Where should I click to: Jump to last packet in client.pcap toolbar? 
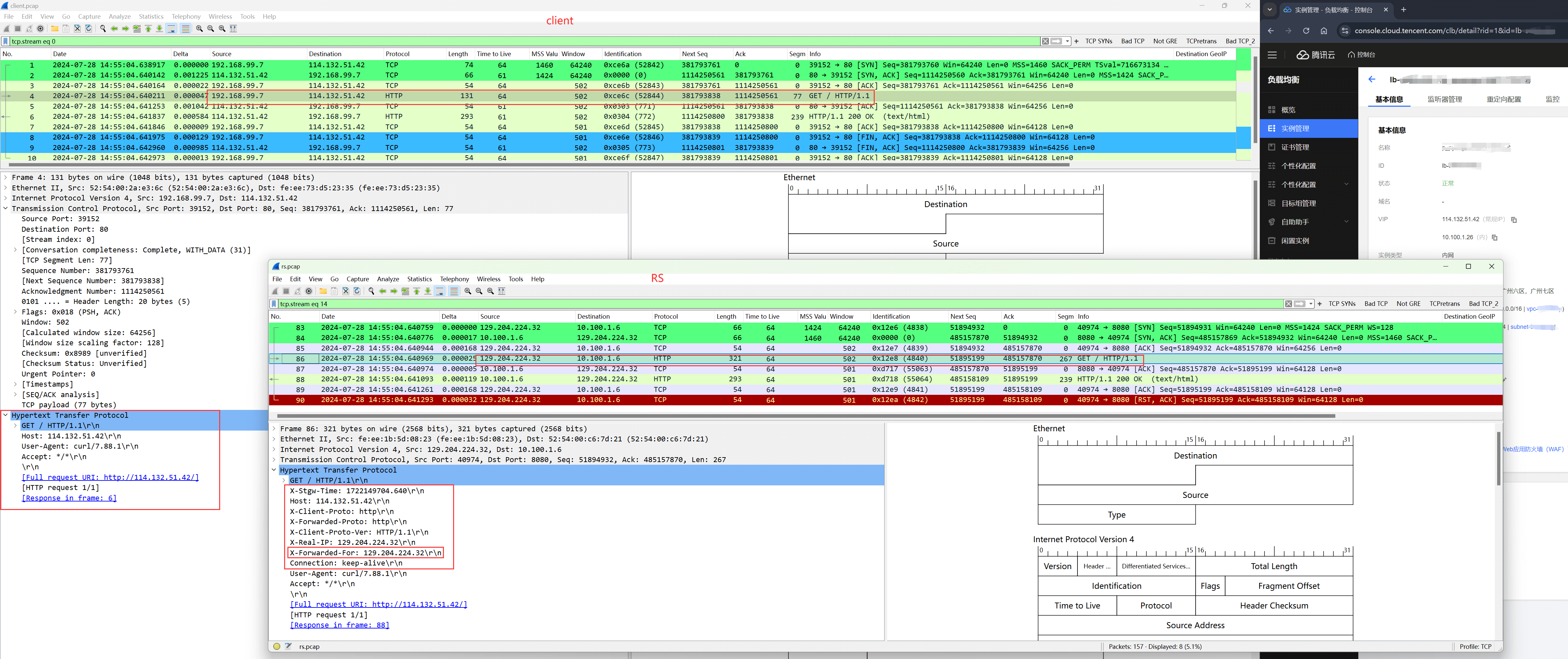[159, 29]
